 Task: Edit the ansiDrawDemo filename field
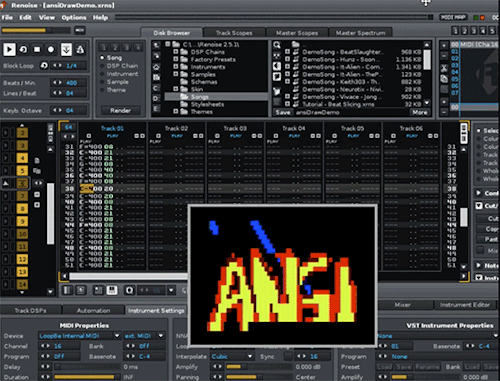pos(351,112)
